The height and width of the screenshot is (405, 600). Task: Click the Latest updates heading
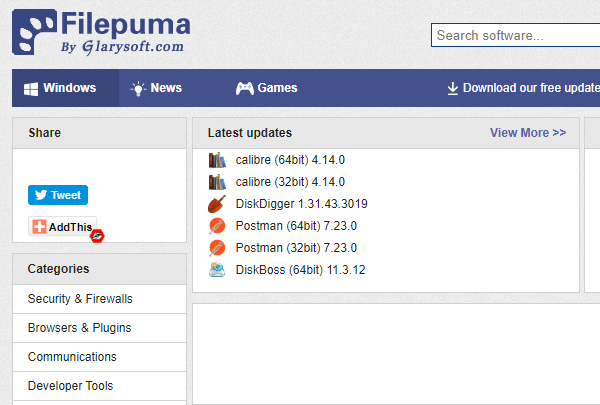click(249, 133)
